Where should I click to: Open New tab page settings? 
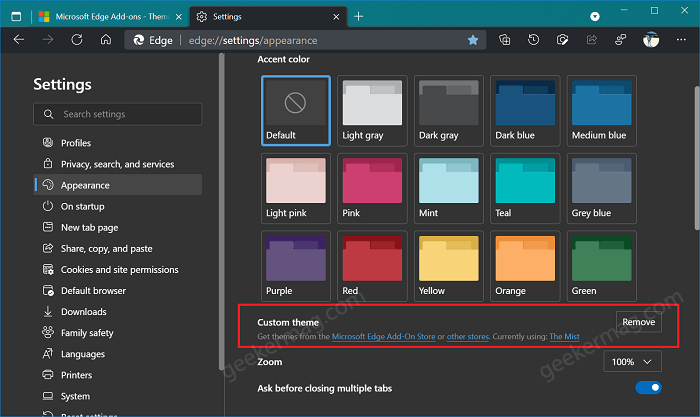tap(118, 227)
